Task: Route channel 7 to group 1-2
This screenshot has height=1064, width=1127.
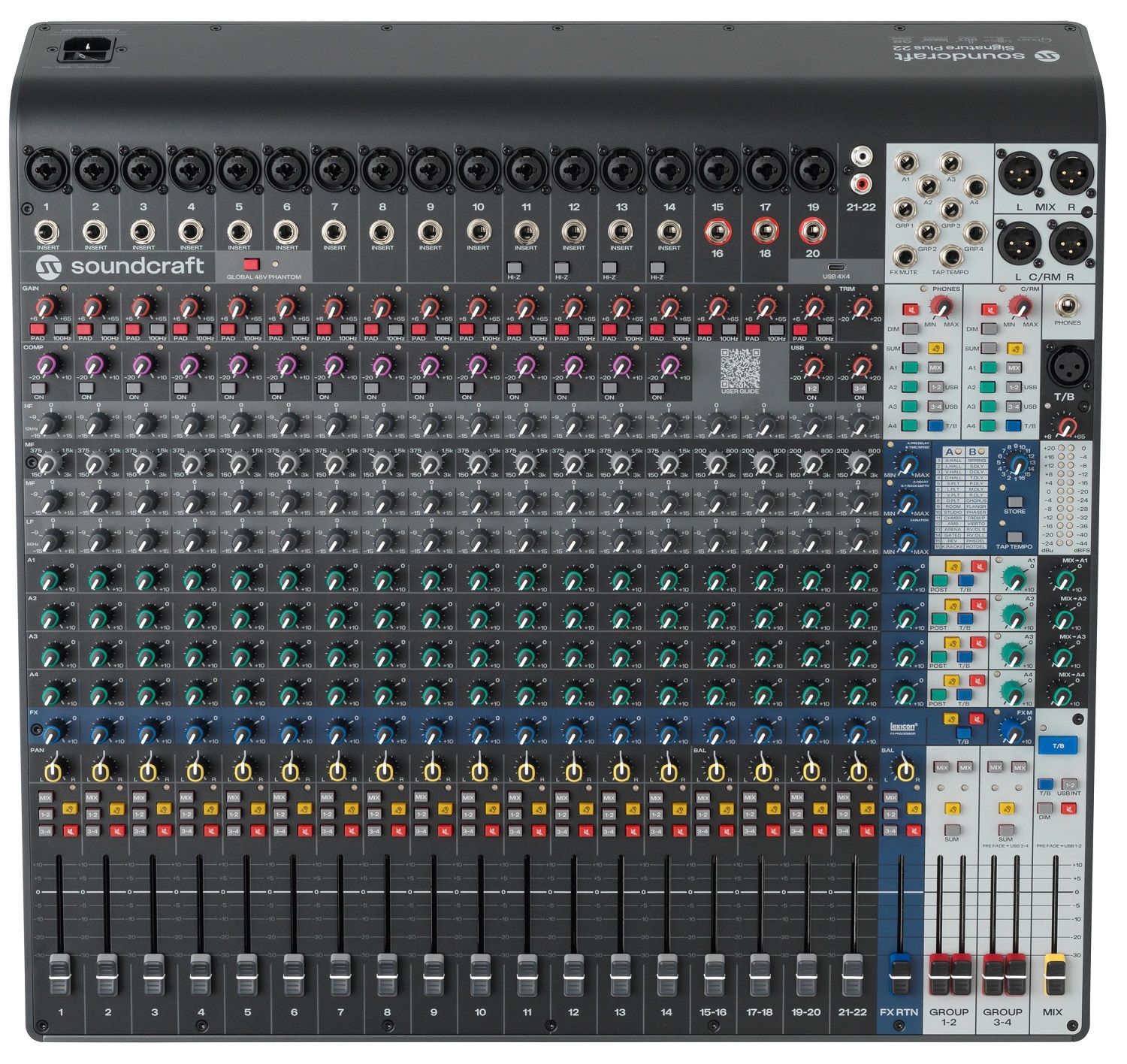Action: pyautogui.click(x=327, y=815)
